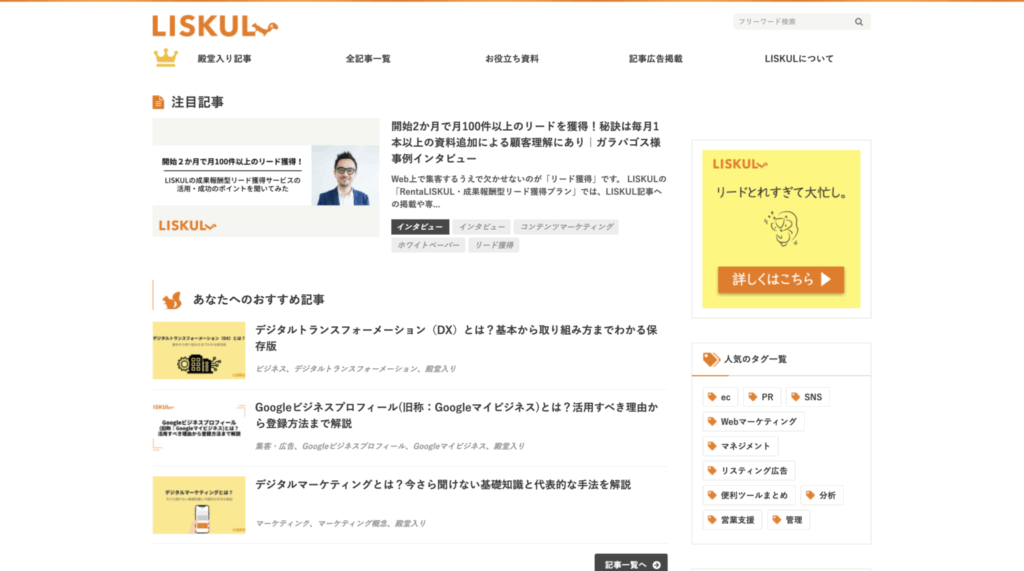Screen dimensions: 1024x571
Task: Type in the フリーワード検索 search field
Action: click(x=790, y=22)
